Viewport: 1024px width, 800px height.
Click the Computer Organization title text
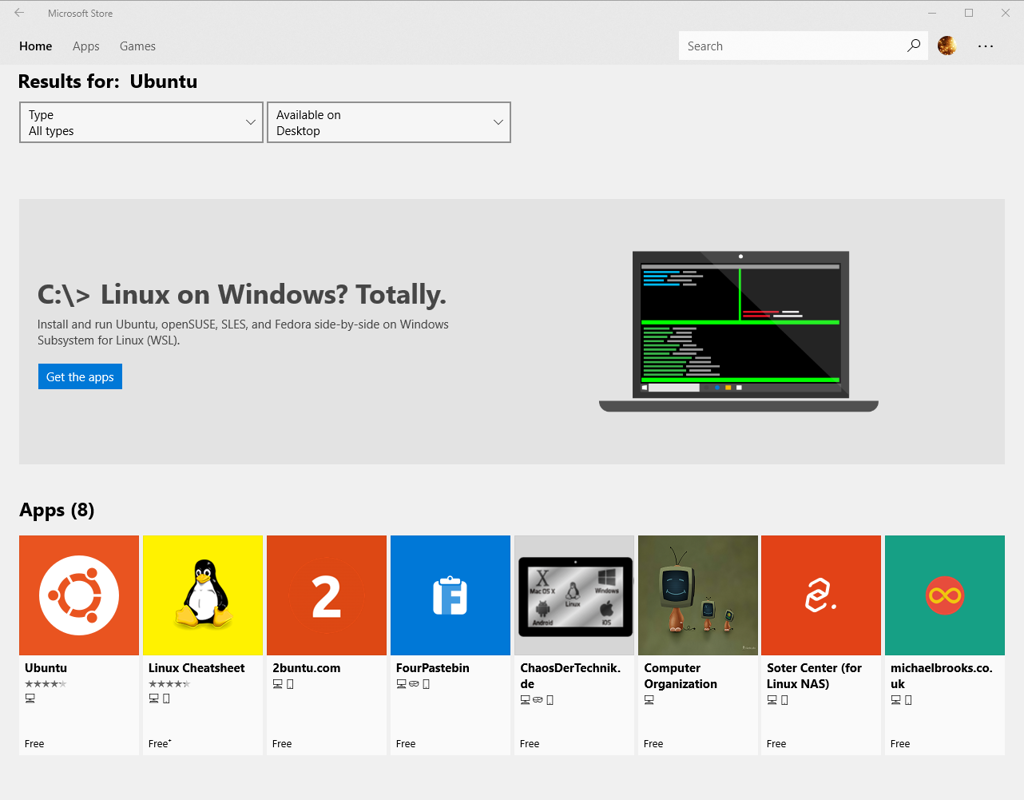pos(680,676)
